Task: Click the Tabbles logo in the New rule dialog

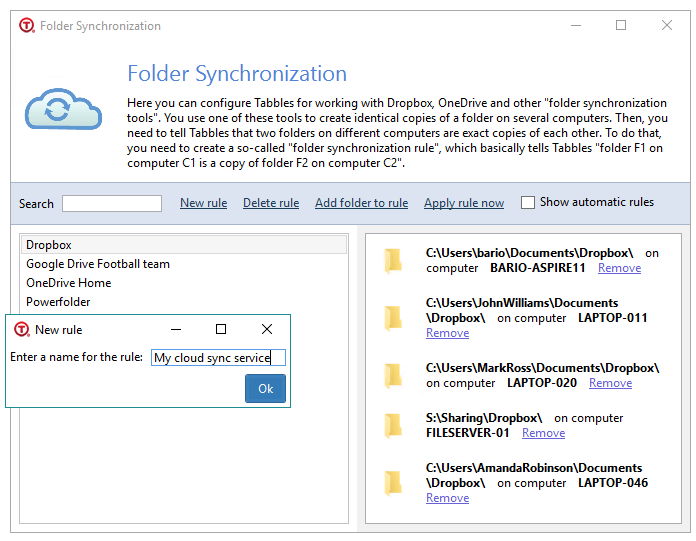Action: click(x=22, y=329)
